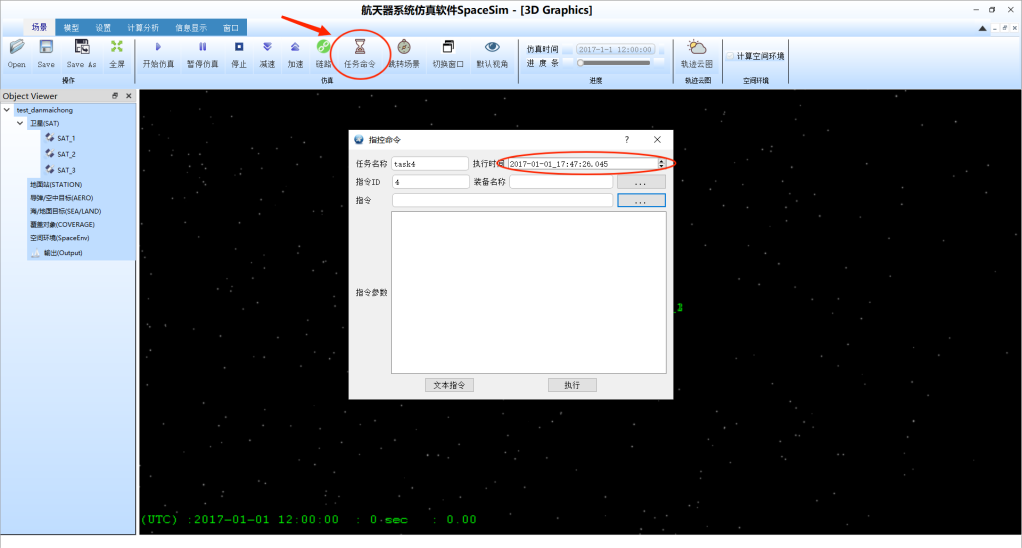
Task: Select SAT_2 in the Object Viewer
Action: click(x=66, y=154)
